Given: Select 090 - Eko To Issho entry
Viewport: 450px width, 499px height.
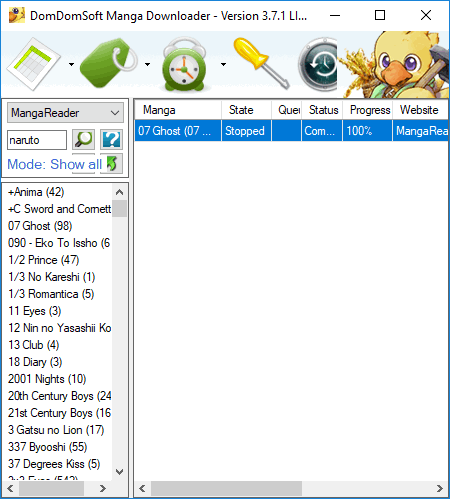Looking at the screenshot, I should pyautogui.click(x=59, y=243).
